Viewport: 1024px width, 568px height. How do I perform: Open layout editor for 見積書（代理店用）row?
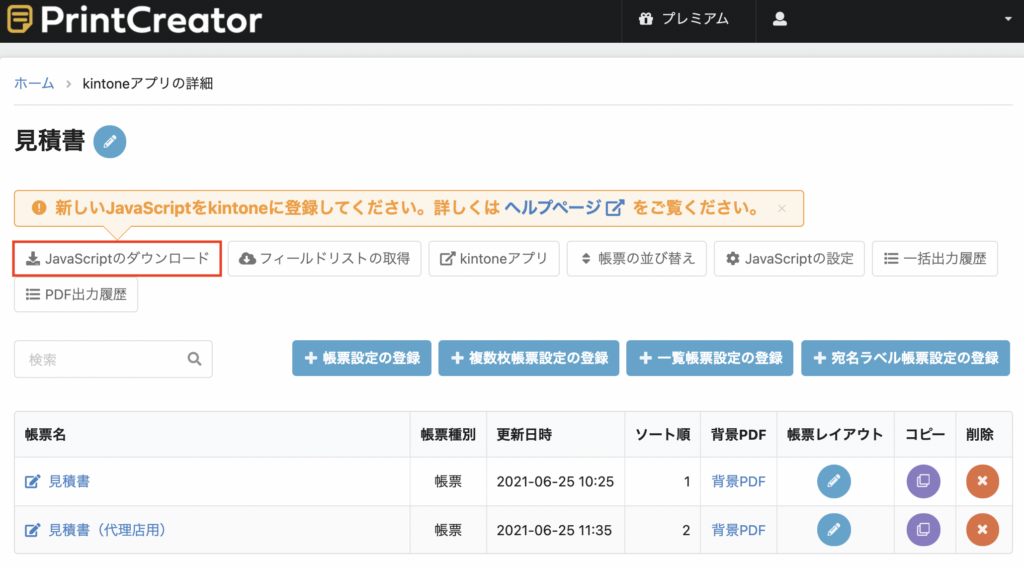834,529
